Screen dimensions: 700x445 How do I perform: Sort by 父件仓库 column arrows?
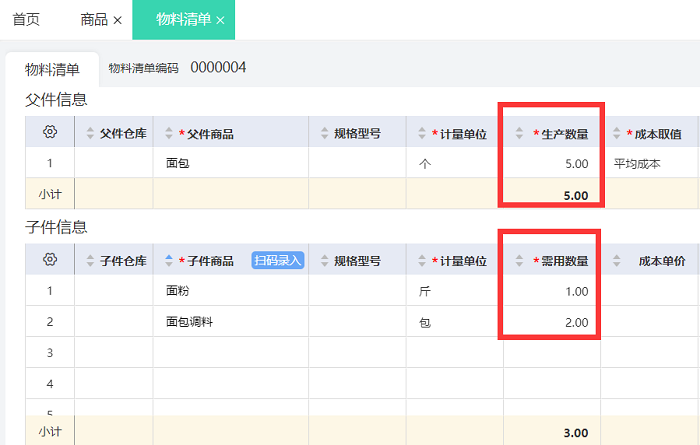click(x=90, y=133)
